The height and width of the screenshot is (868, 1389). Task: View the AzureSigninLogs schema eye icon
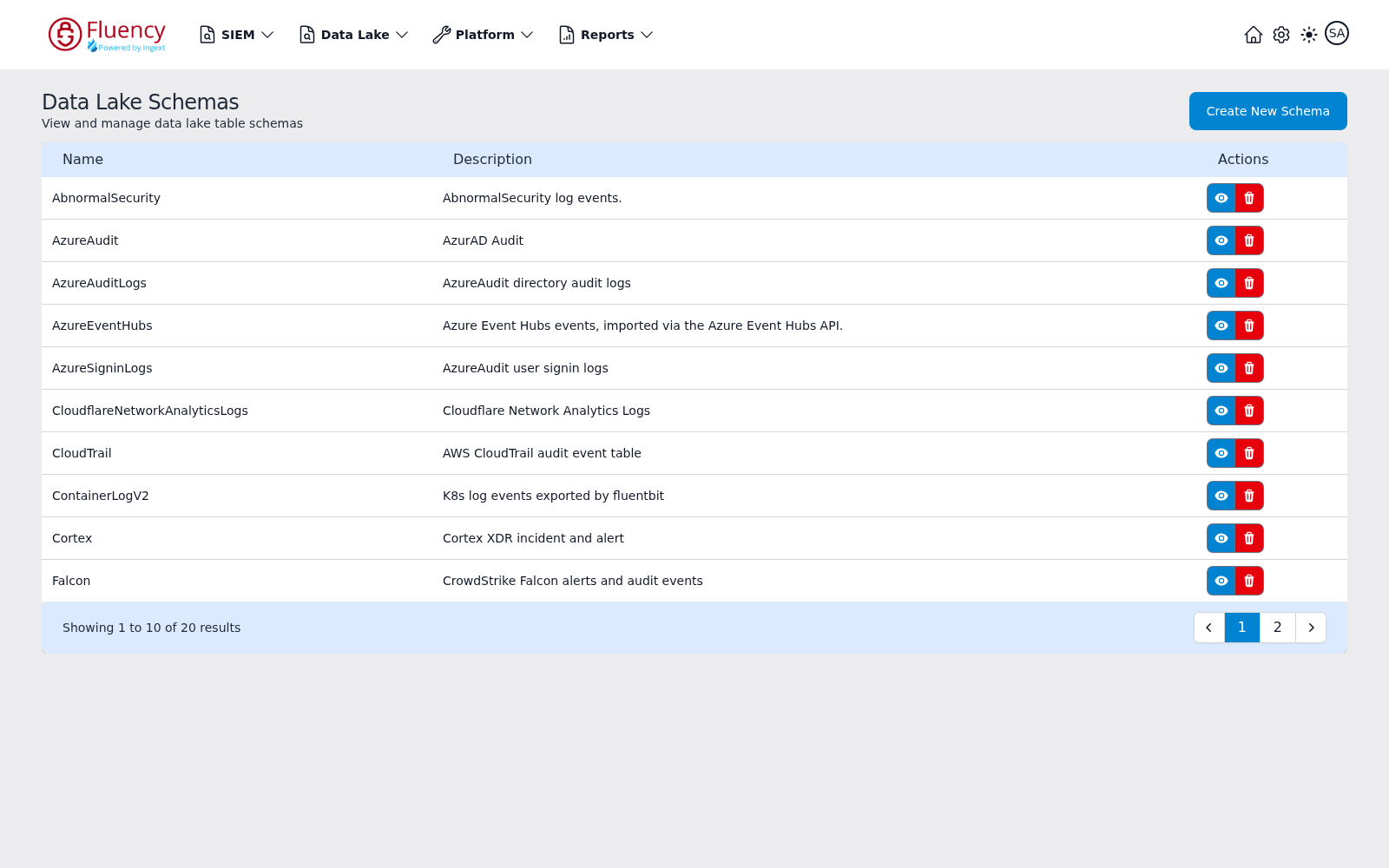click(x=1221, y=368)
